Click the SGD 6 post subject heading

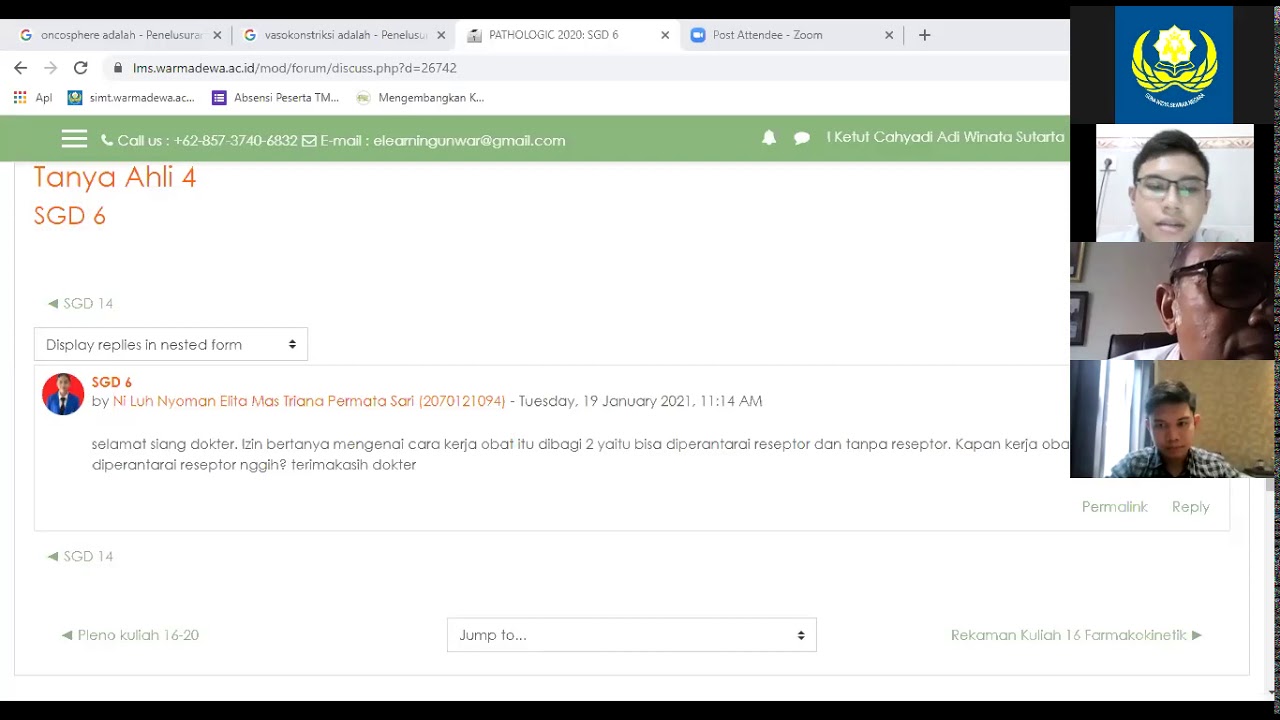coord(112,382)
